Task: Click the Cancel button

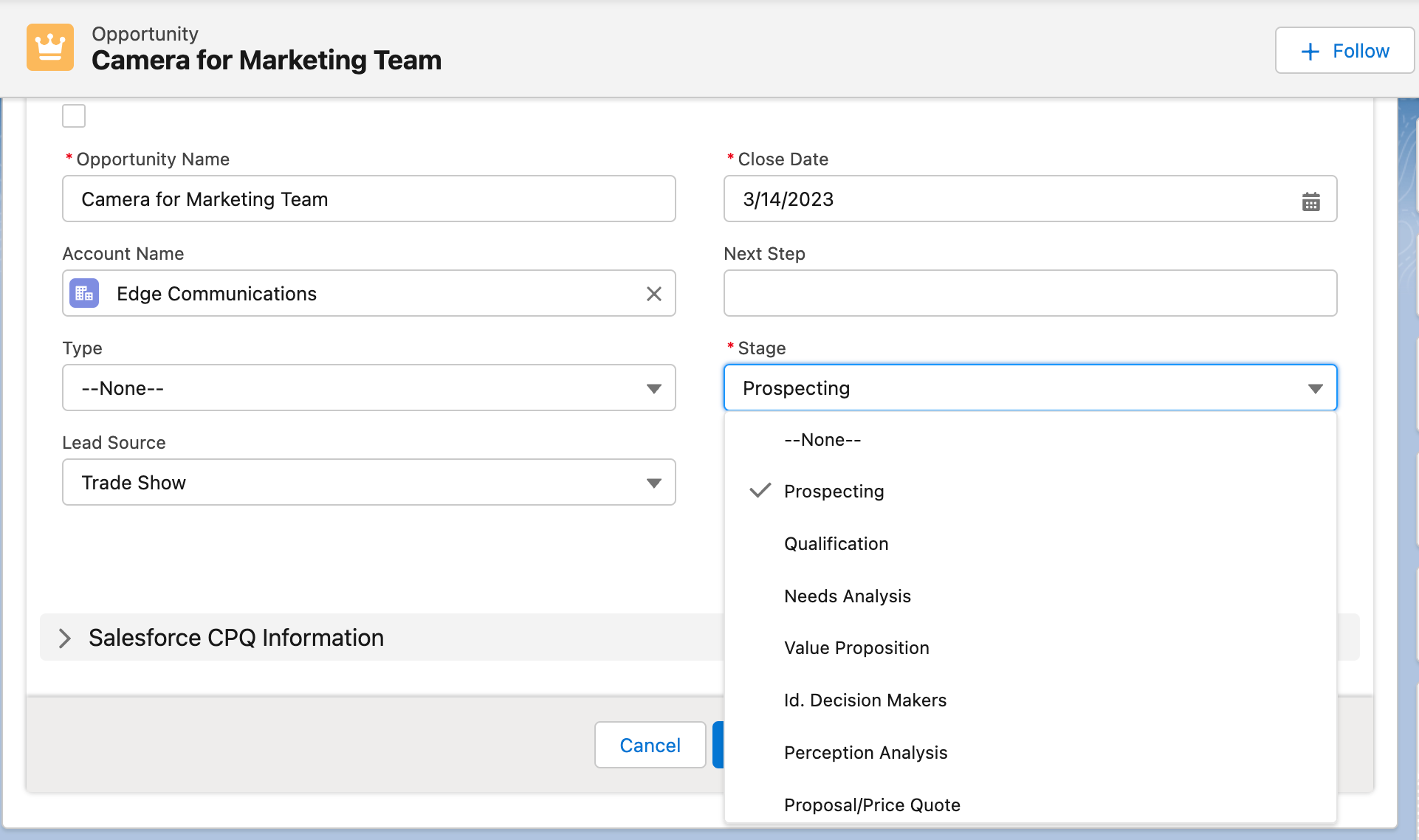Action: pos(650,745)
